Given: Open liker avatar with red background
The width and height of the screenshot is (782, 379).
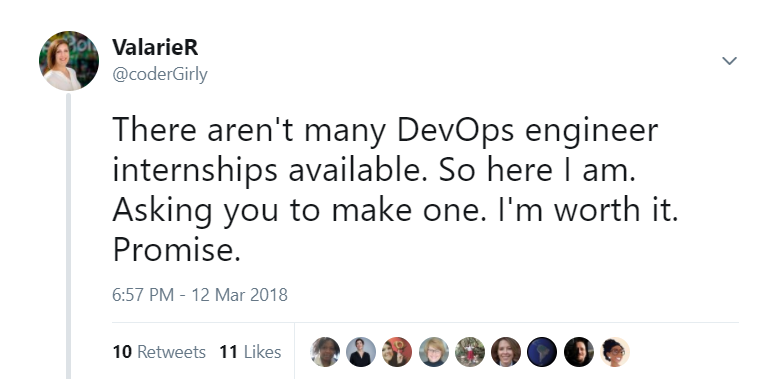Looking at the screenshot, I should tap(397, 352).
